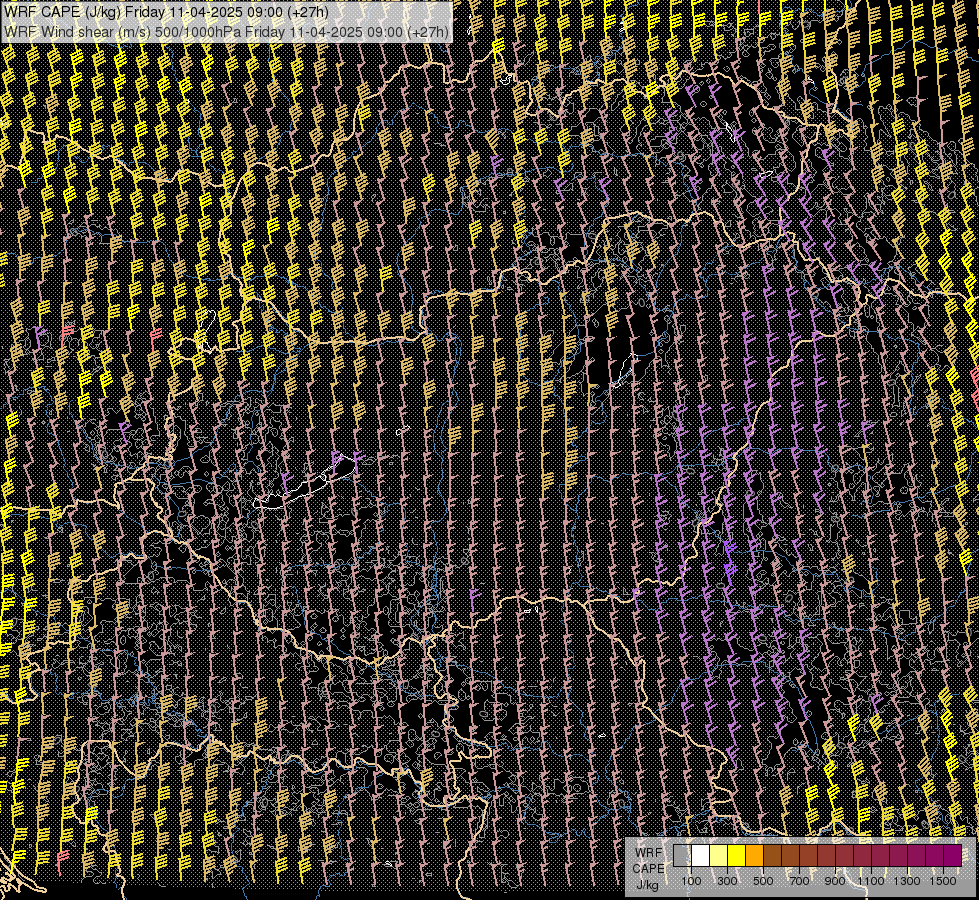The width and height of the screenshot is (979, 900).
Task: Click the 'WRF Wind shear (m/s) 500/1000hPa' title line
Action: pos(226,32)
